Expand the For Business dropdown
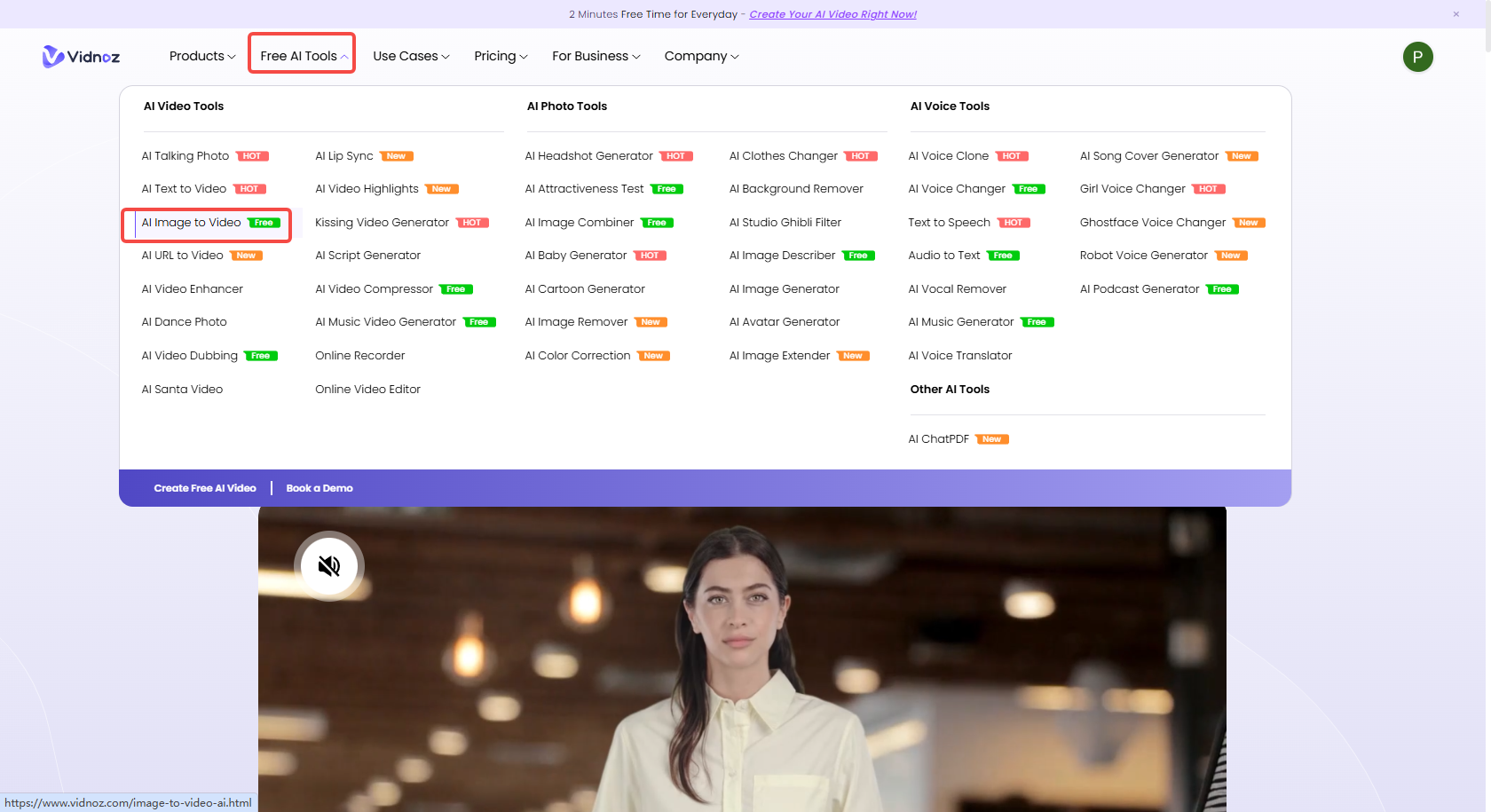1491x812 pixels. (x=596, y=56)
